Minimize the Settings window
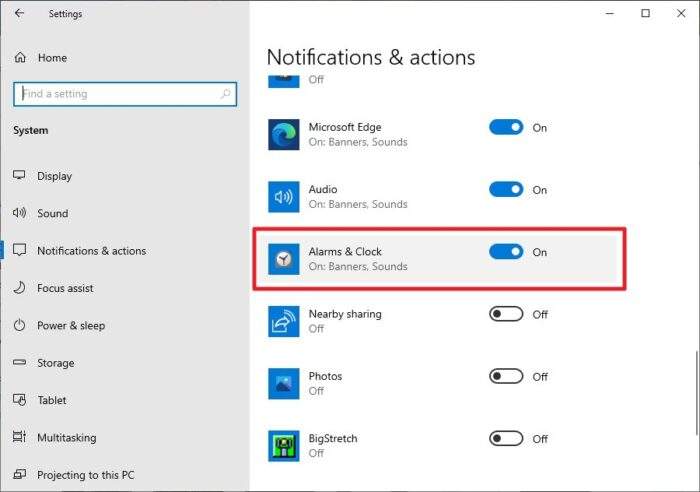The width and height of the screenshot is (700, 492). coord(610,13)
